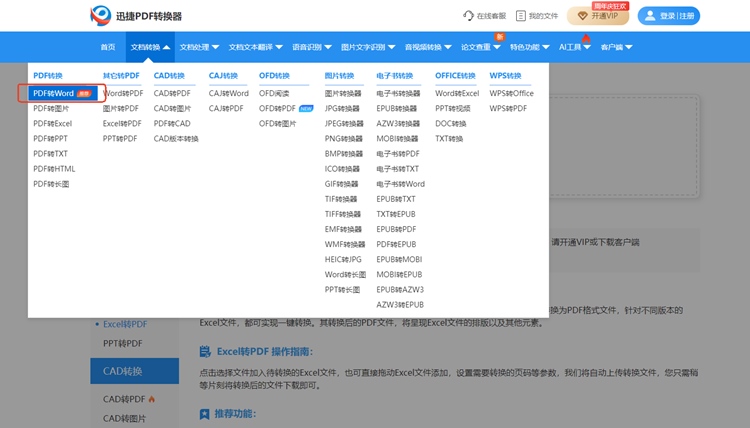Select PDF转PPT menu entry
Viewport: 750px width, 428px height.
pos(50,139)
